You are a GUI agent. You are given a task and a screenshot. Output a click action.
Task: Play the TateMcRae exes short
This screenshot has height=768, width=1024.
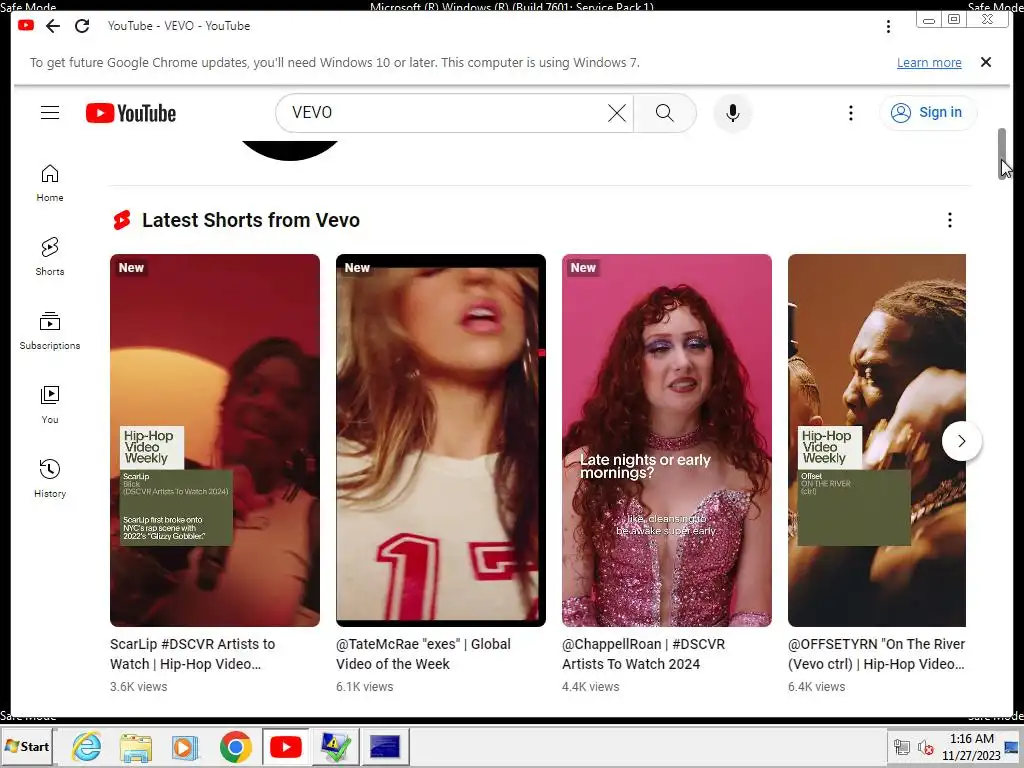pos(441,440)
